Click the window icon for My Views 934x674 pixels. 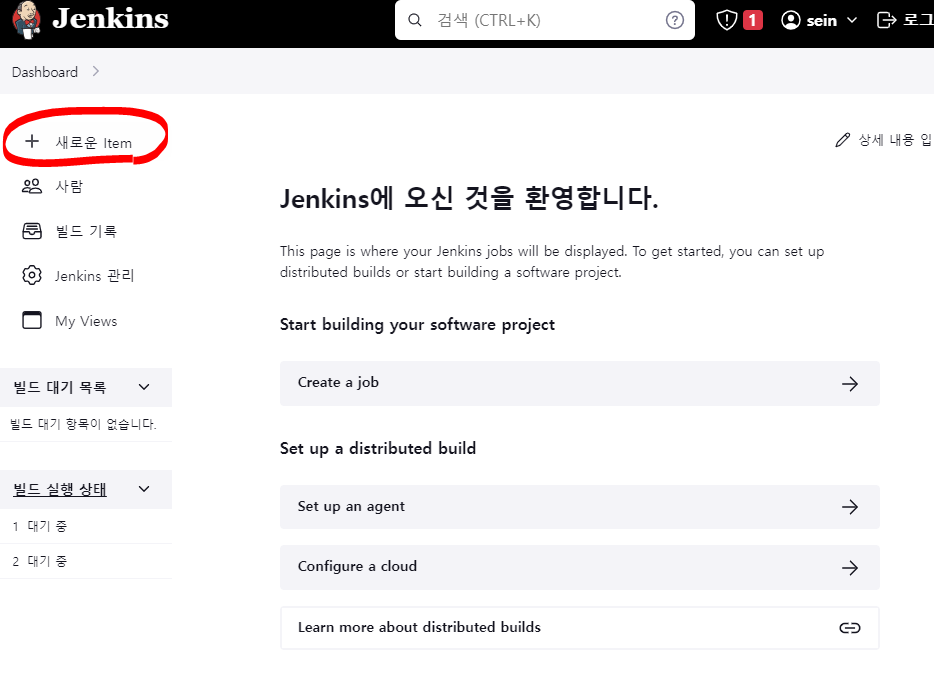(32, 320)
